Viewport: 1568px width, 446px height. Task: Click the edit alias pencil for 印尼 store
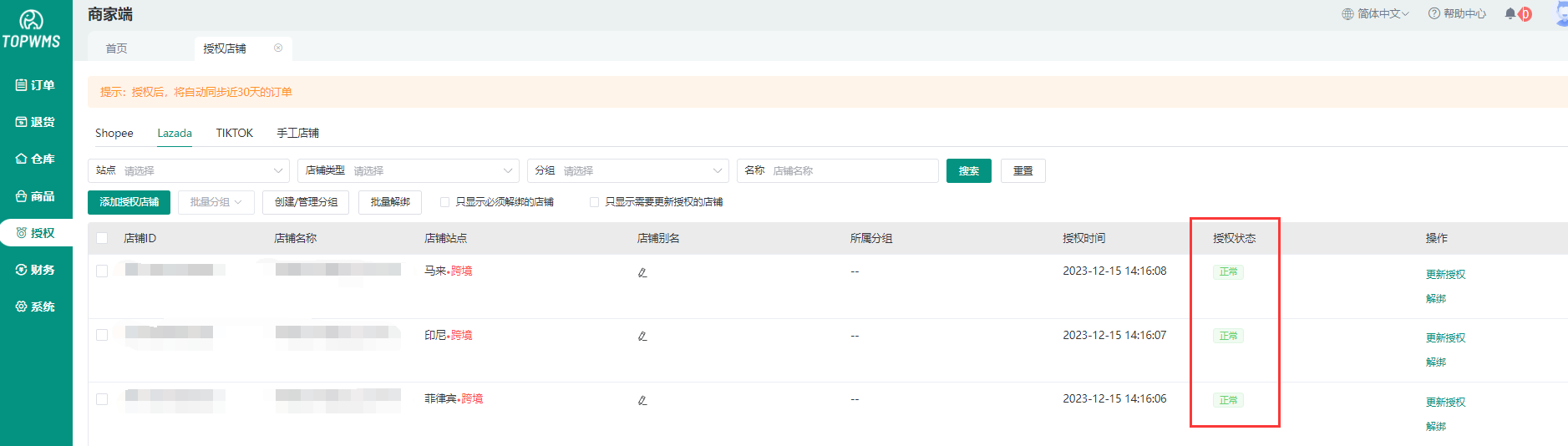[642, 336]
